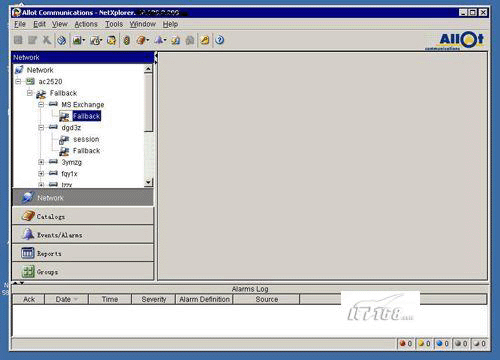This screenshot has width=500, height=360.
Task: Click the tree scrollbar down arrow
Action: pos(148,182)
